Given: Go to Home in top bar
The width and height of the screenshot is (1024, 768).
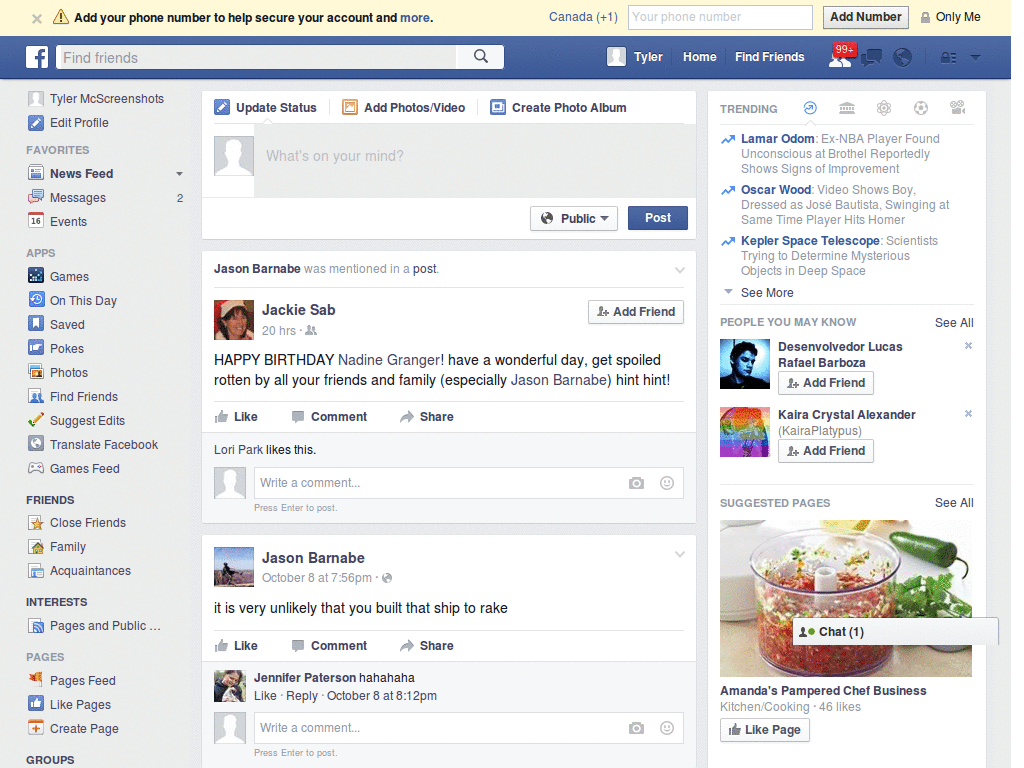Looking at the screenshot, I should (699, 57).
